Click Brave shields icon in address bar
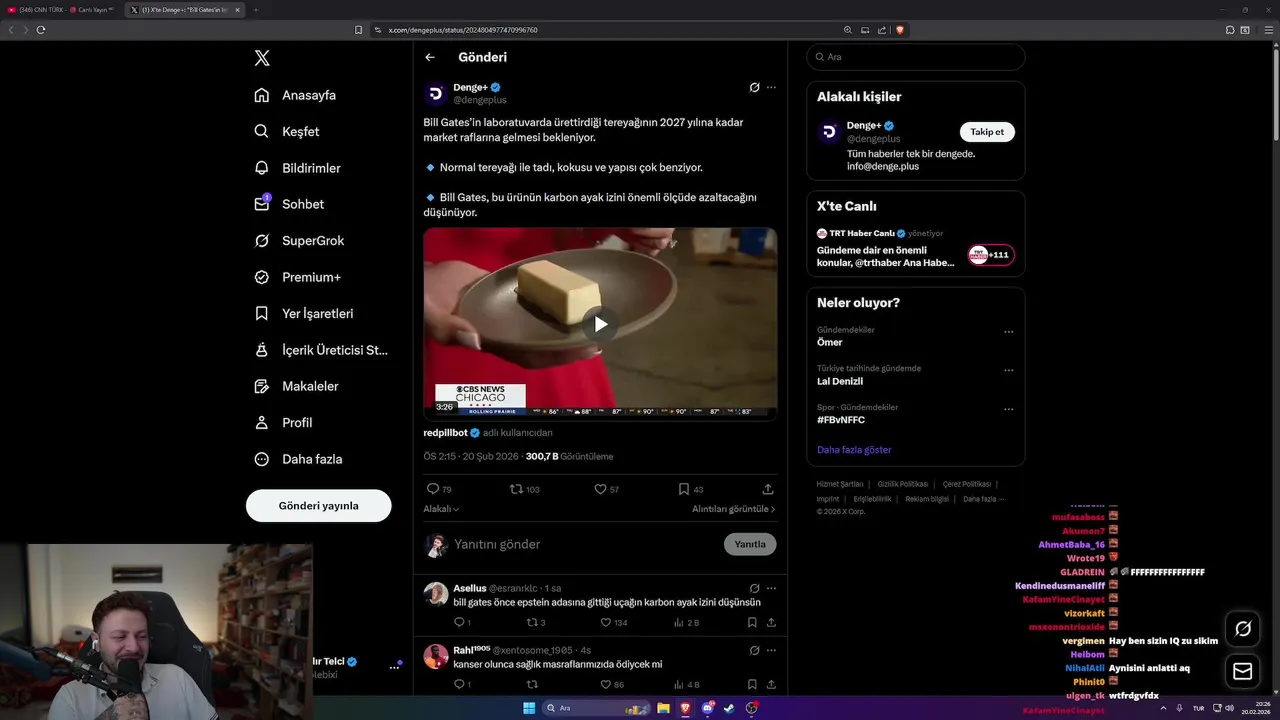The width and height of the screenshot is (1280, 720). click(x=900, y=30)
